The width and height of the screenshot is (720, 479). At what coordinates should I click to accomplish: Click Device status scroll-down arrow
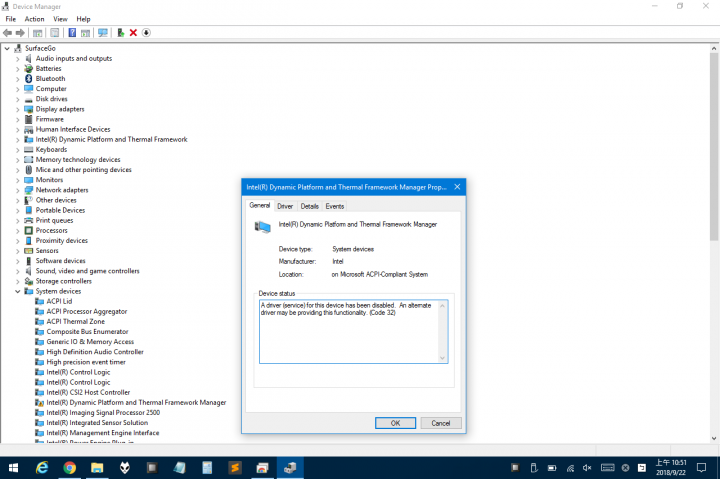click(443, 358)
